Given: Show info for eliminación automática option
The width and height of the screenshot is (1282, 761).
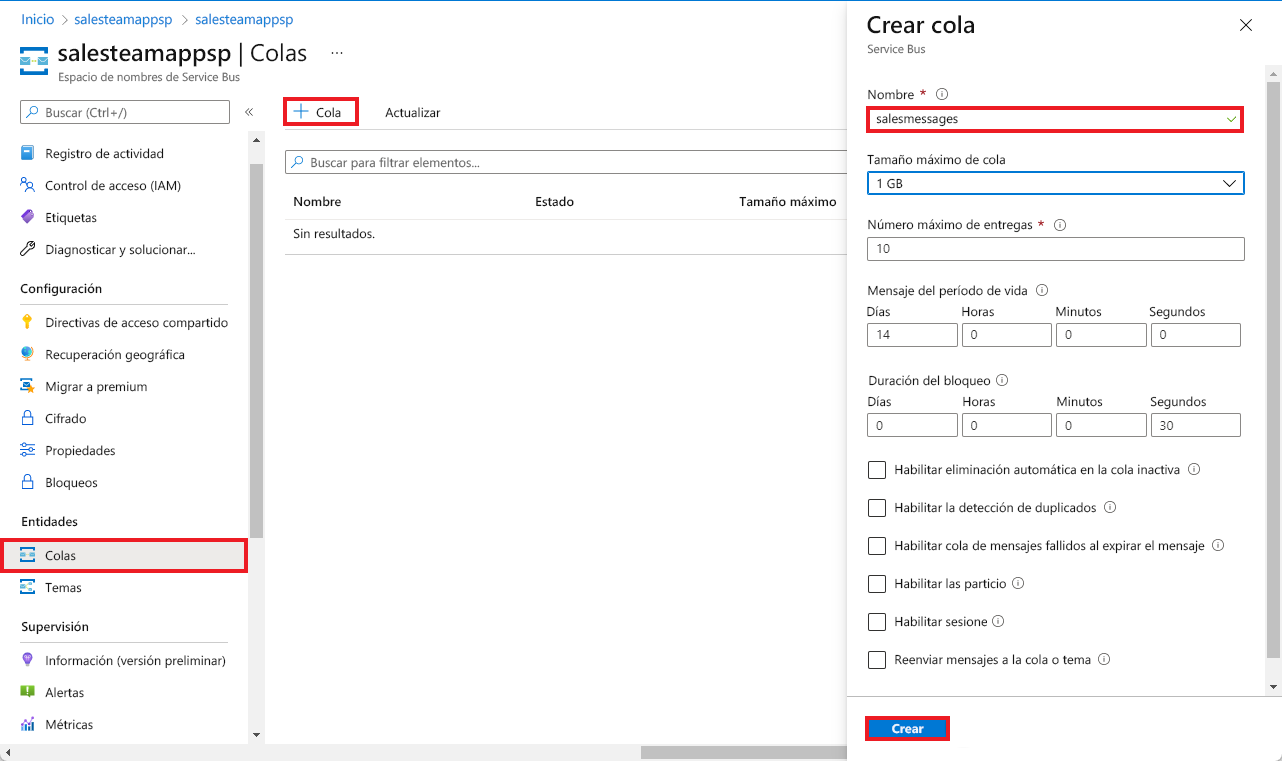Looking at the screenshot, I should pyautogui.click(x=1194, y=469).
